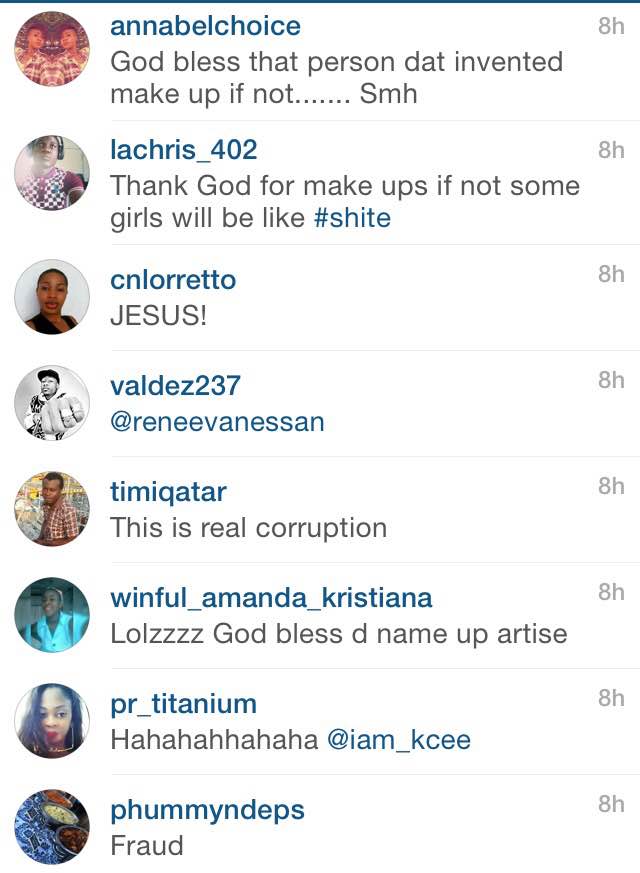Screen dimensions: 640x873
Task: Open the @iam_kcee mention
Action: [399, 740]
